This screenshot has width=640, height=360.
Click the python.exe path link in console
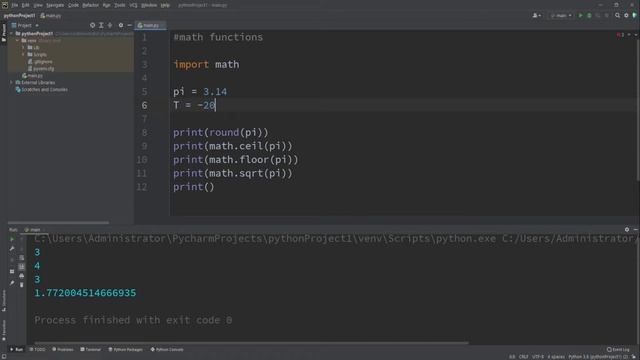265,239
